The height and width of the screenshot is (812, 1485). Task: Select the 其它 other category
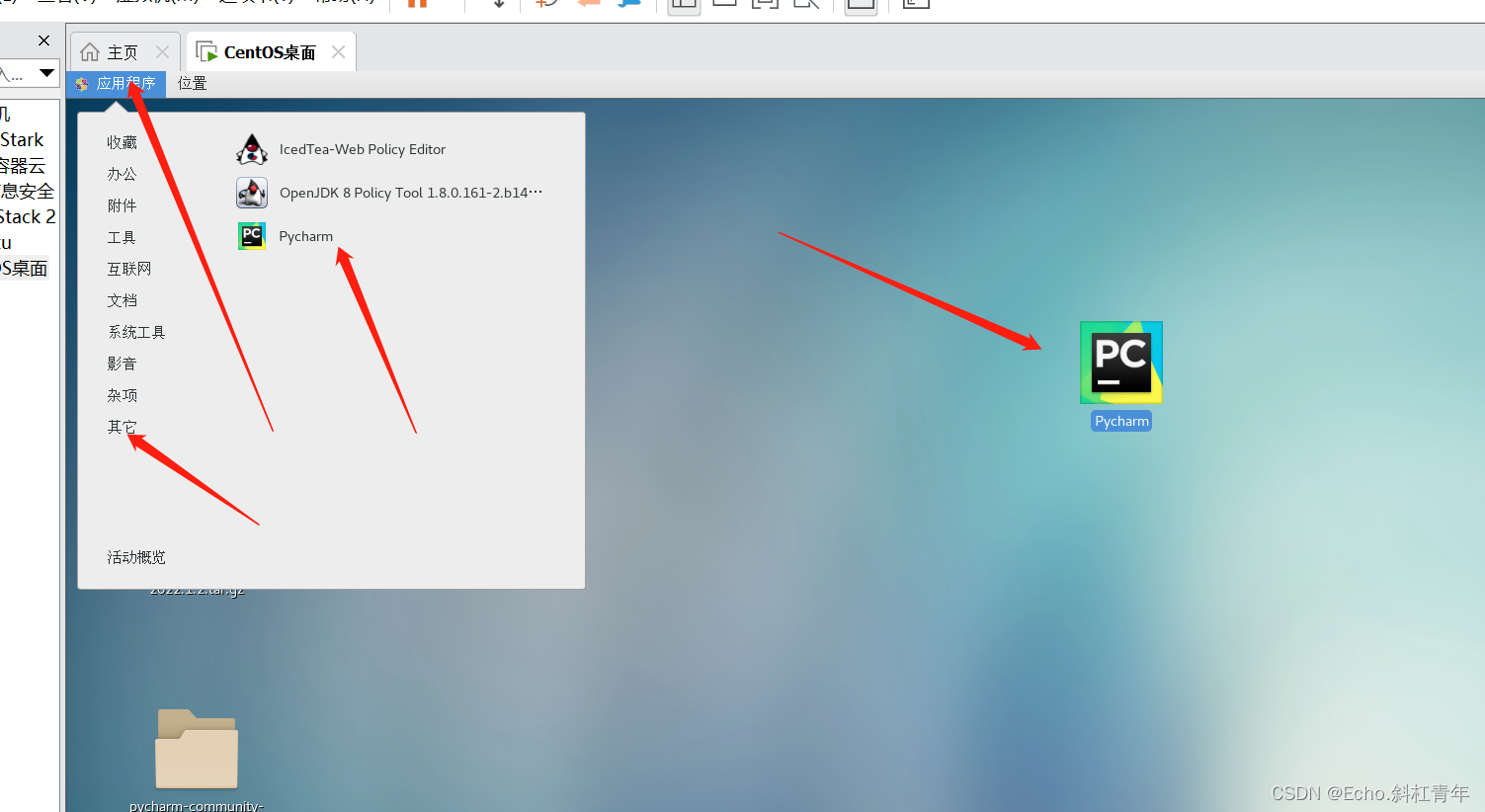pos(123,427)
